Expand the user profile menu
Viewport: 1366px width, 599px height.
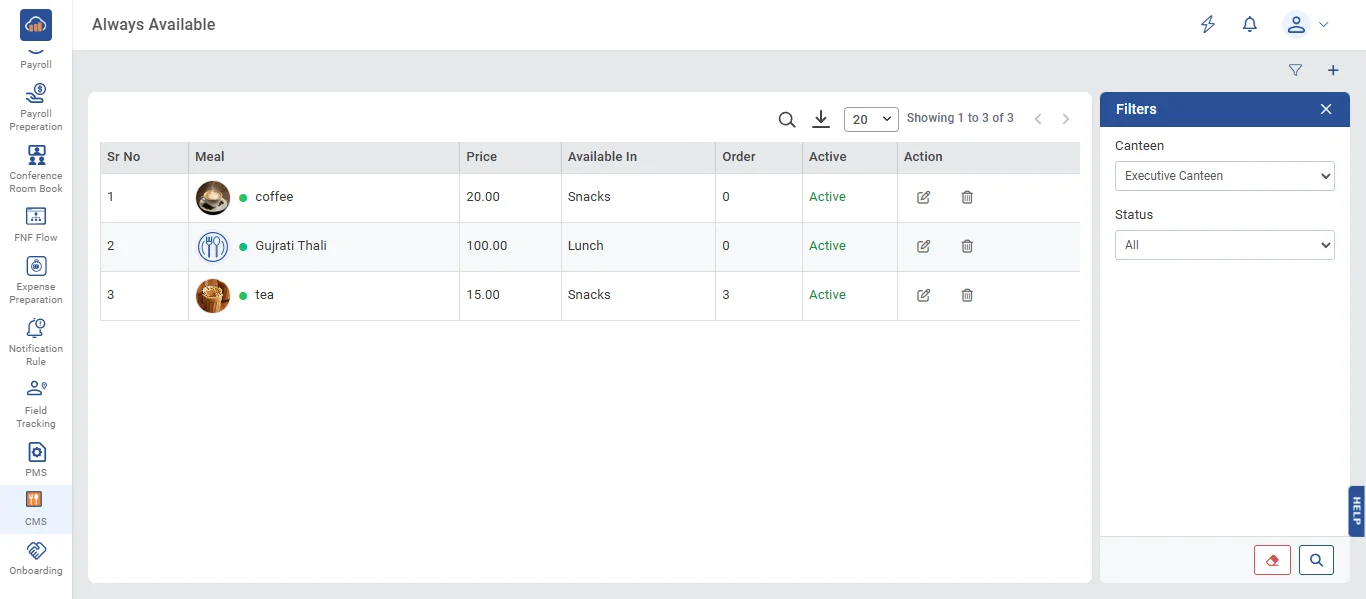tap(1307, 25)
